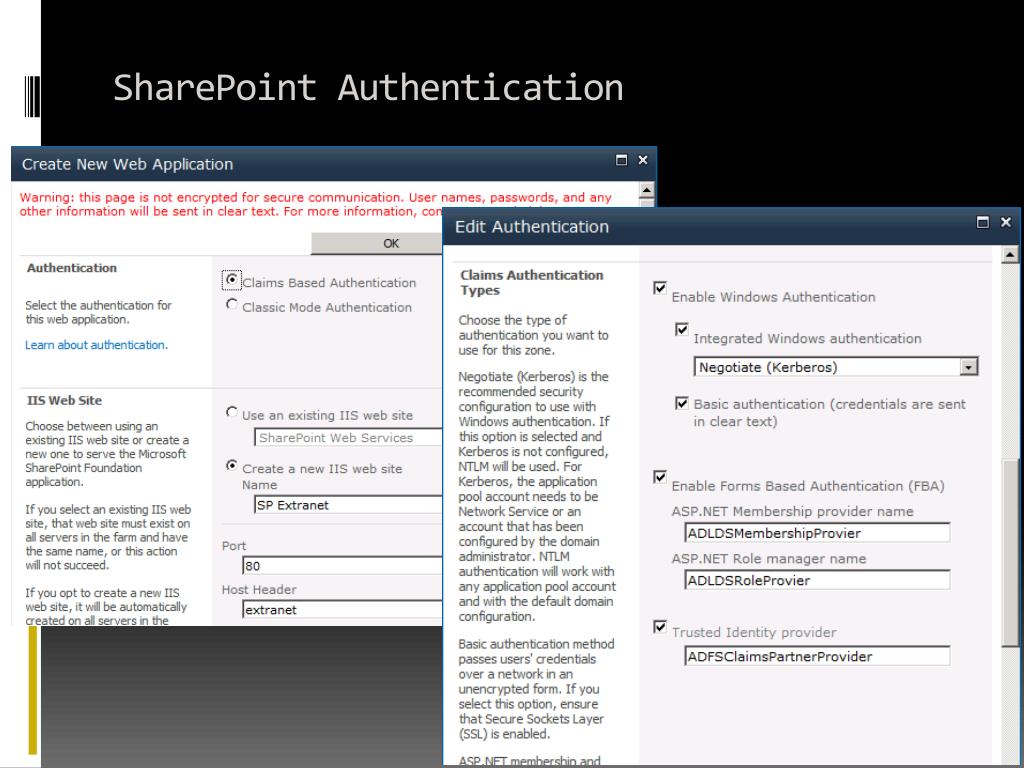Click the ADLDSMembershipProvier text field
The height and width of the screenshot is (768, 1024).
819,532
